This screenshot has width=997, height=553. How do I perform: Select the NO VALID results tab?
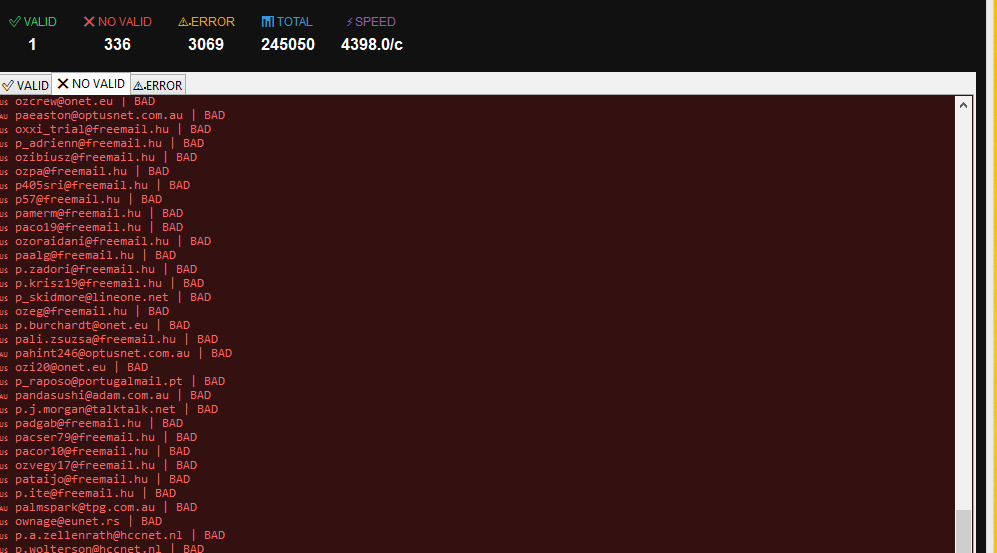91,84
